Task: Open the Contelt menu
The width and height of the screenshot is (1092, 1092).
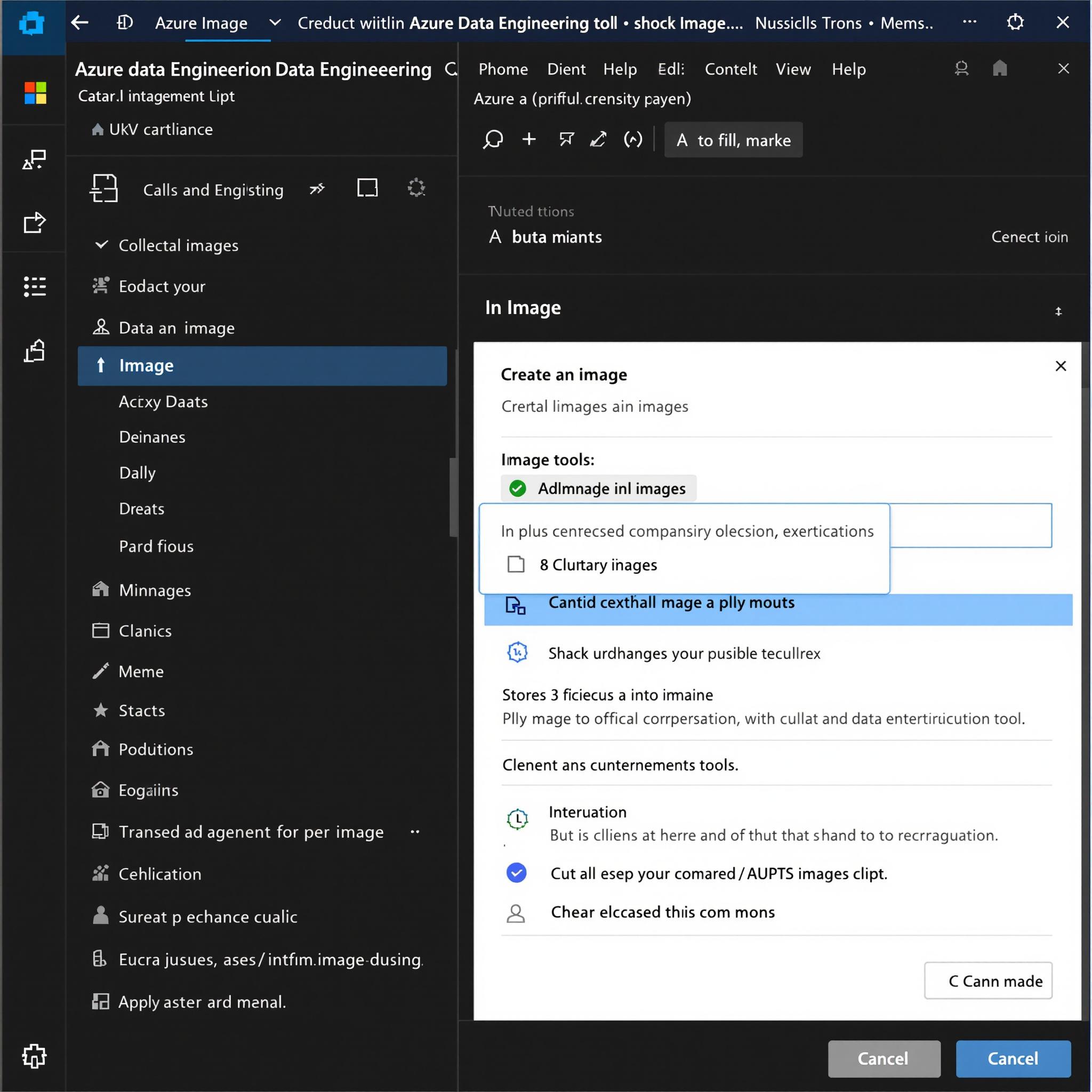Action: point(730,69)
